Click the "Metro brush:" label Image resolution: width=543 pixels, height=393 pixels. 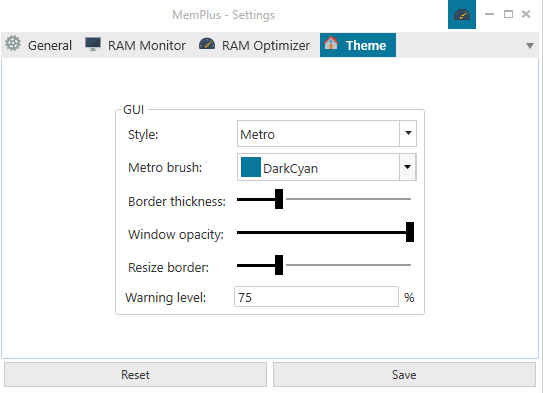[165, 168]
